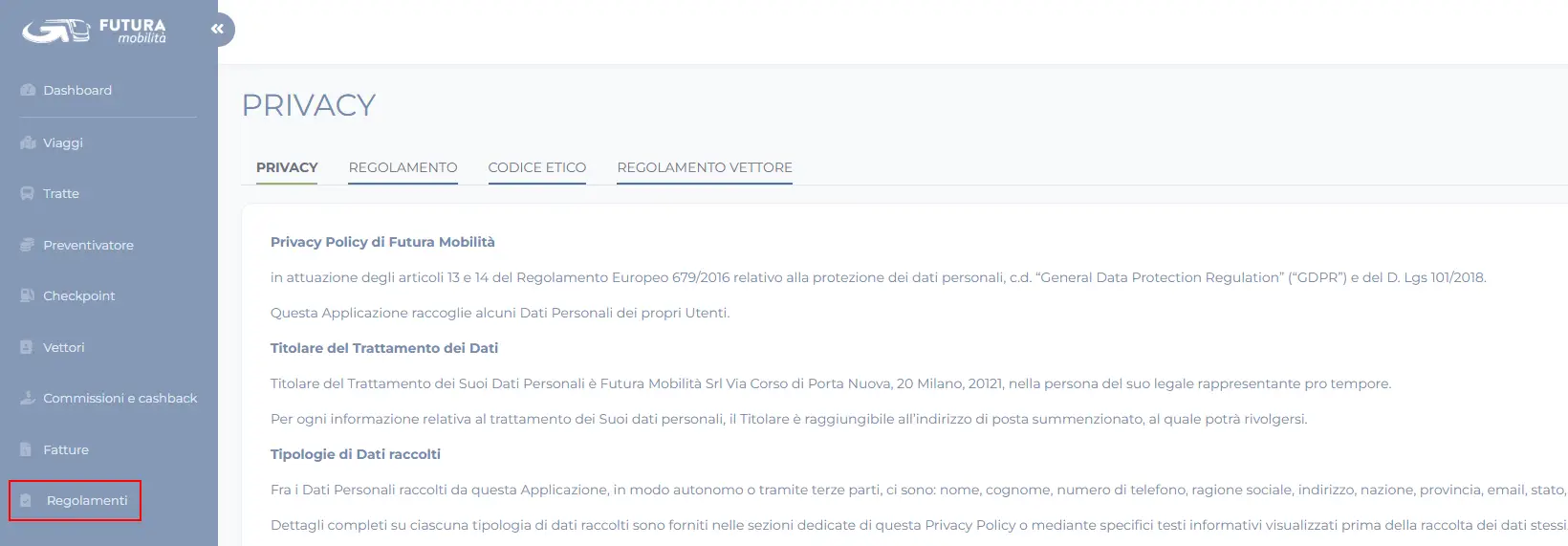Click paragraph starting 'Dettagli completi su ciascuna'

click(x=919, y=525)
